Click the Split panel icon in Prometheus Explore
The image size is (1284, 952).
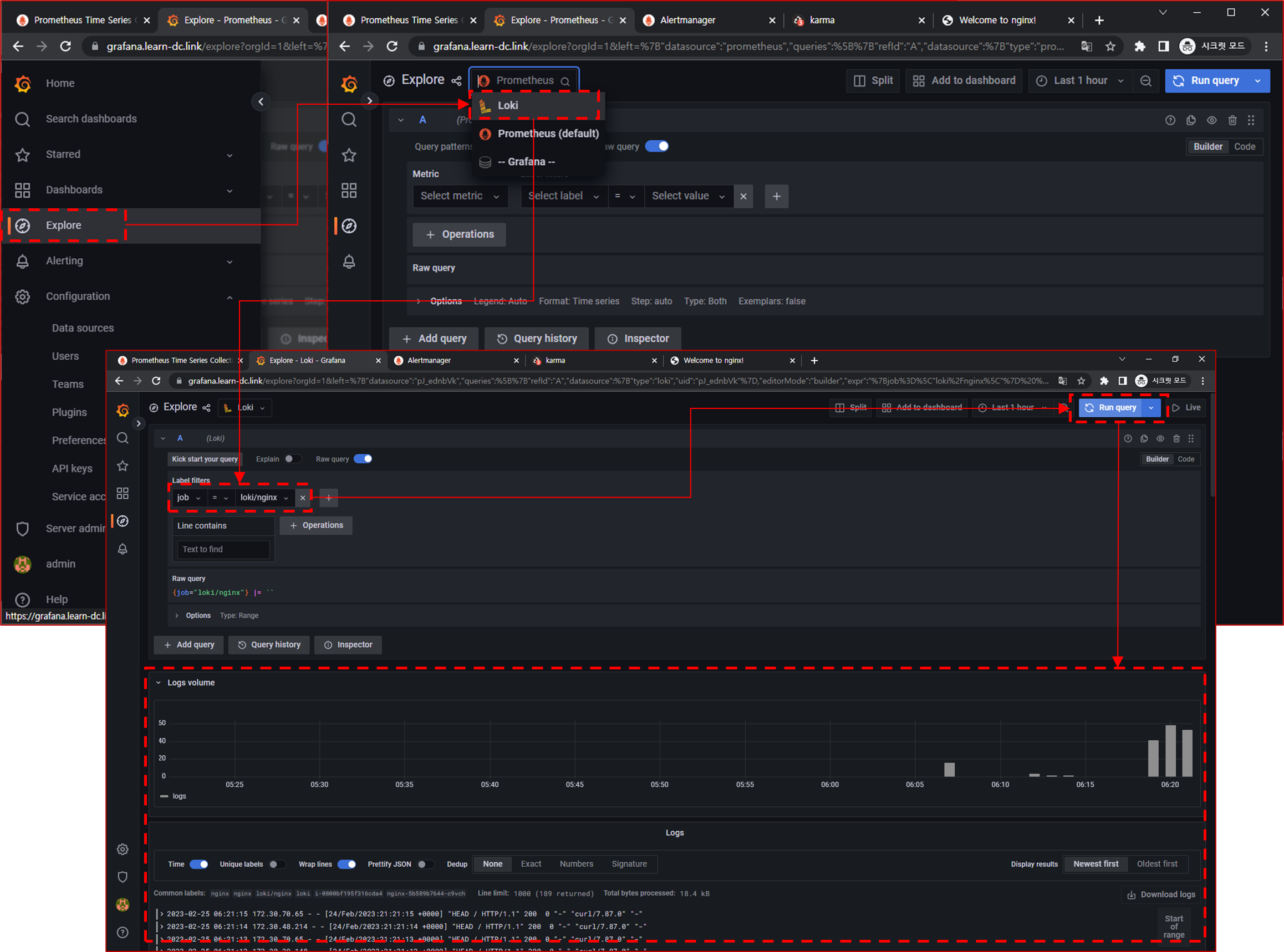(859, 81)
